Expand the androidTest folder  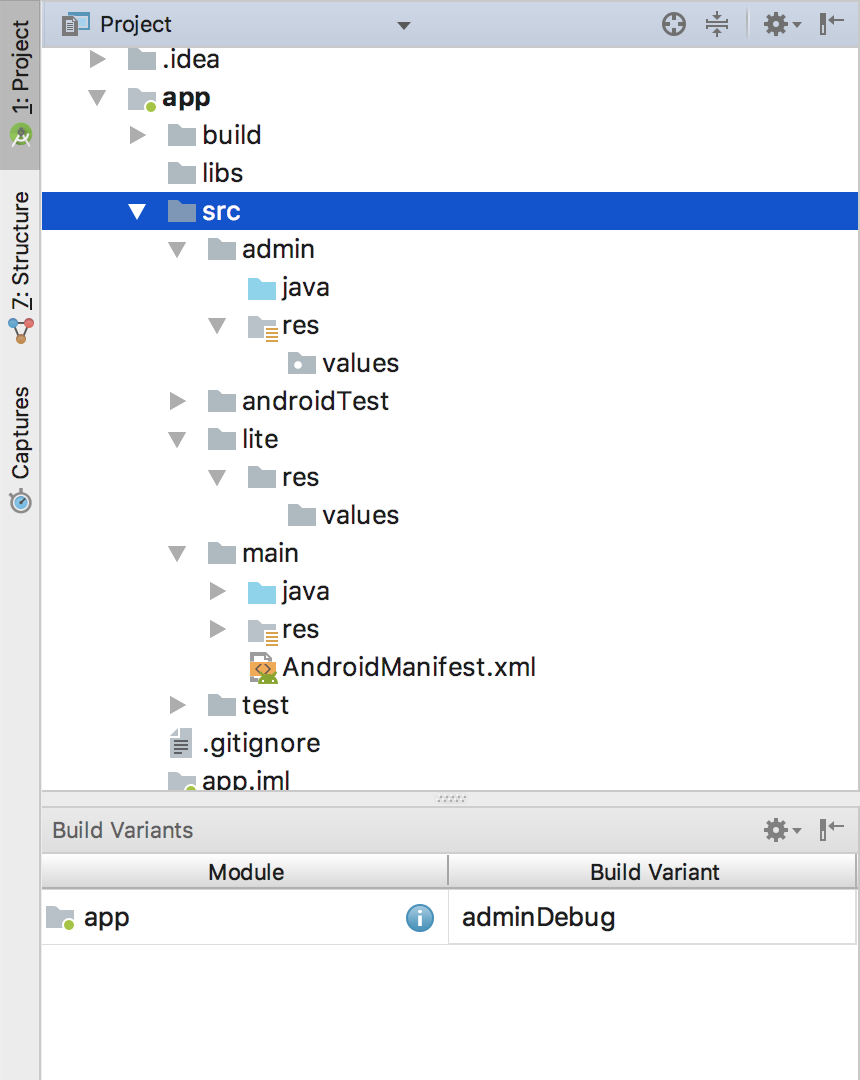(x=178, y=401)
